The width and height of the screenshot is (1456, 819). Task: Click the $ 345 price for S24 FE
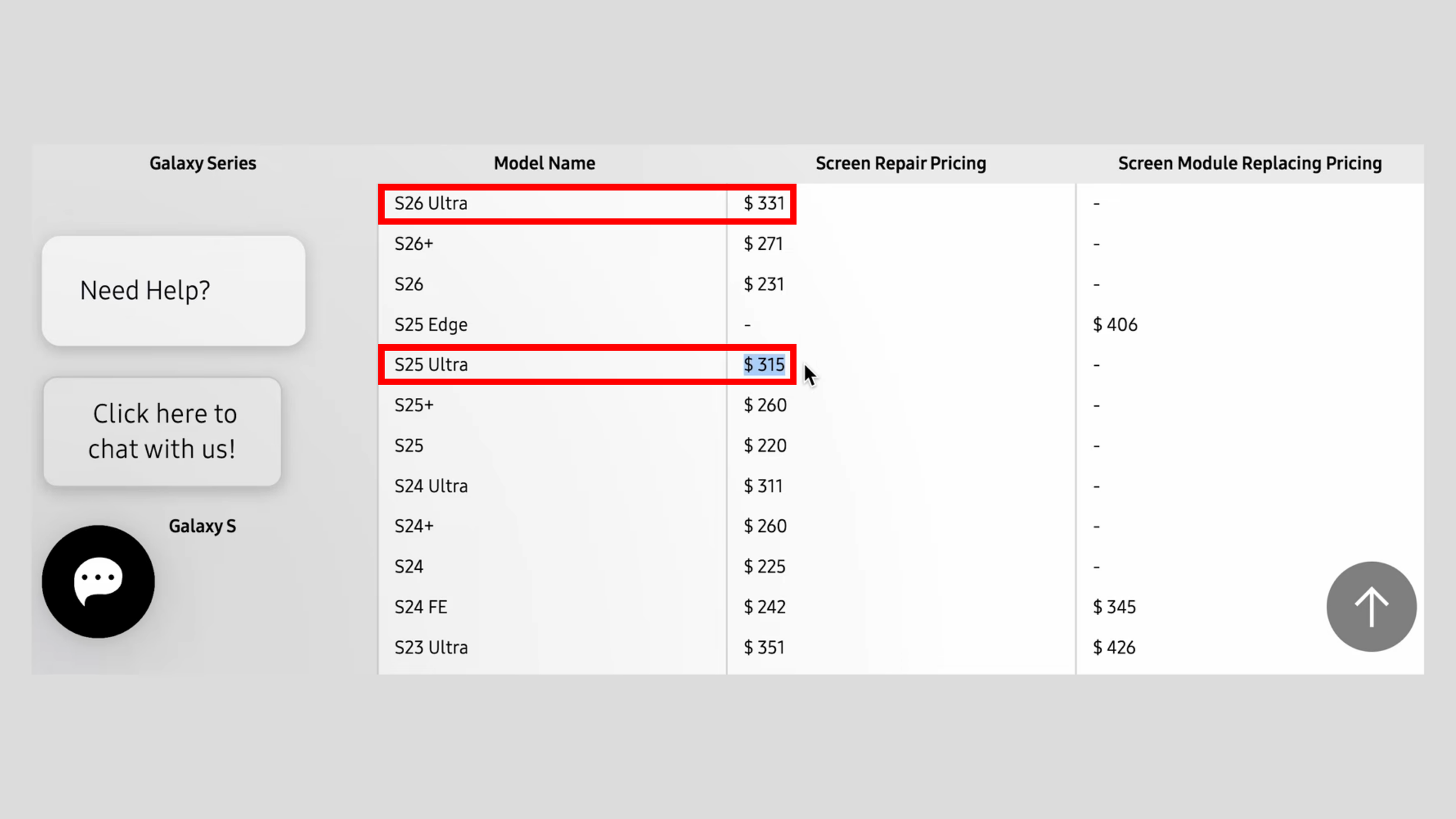[x=1114, y=607]
